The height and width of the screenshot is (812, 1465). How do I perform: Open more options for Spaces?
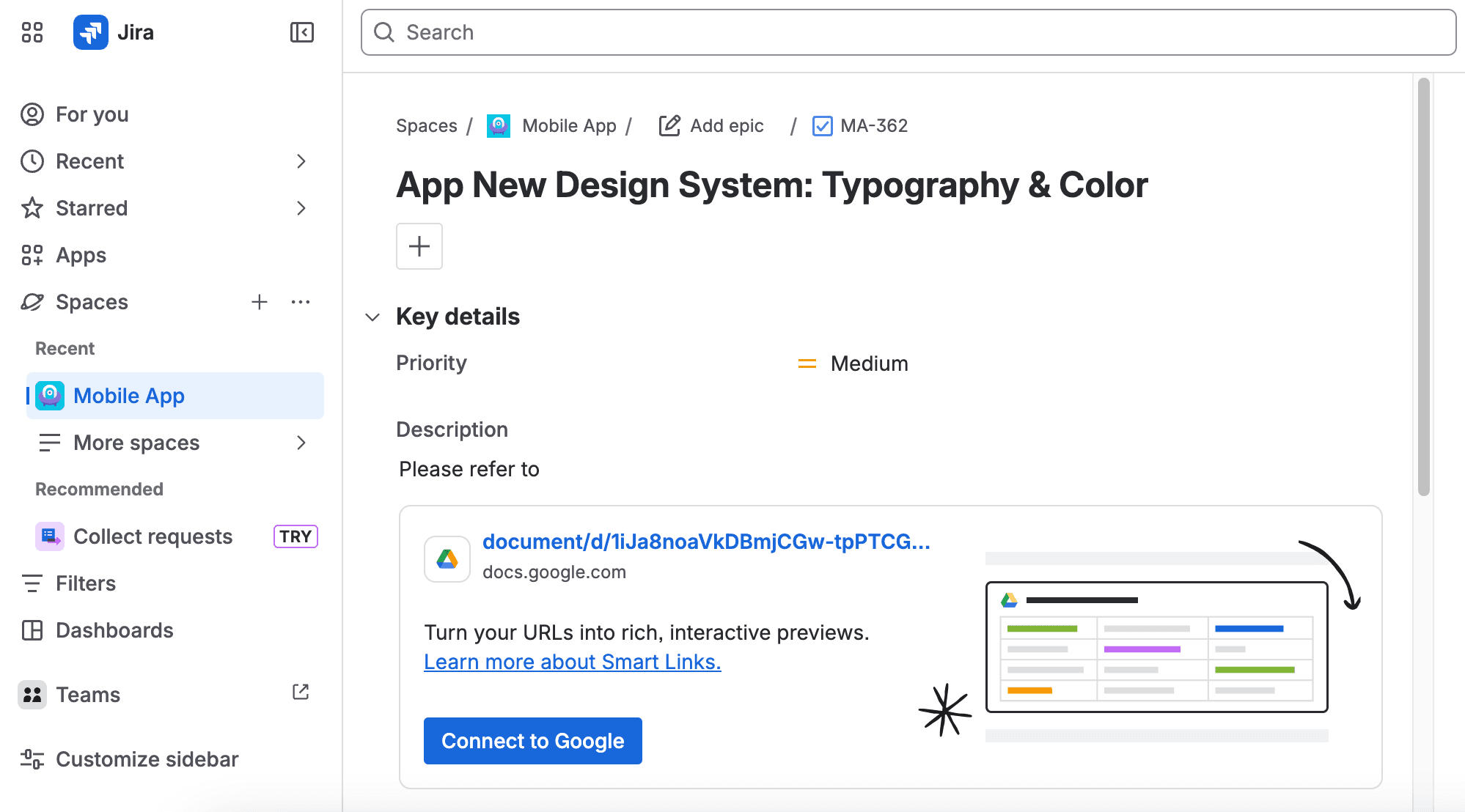(301, 302)
